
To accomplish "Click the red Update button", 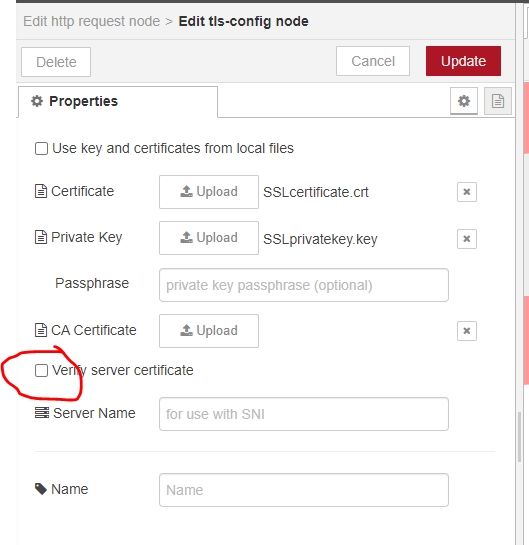I will (x=463, y=61).
